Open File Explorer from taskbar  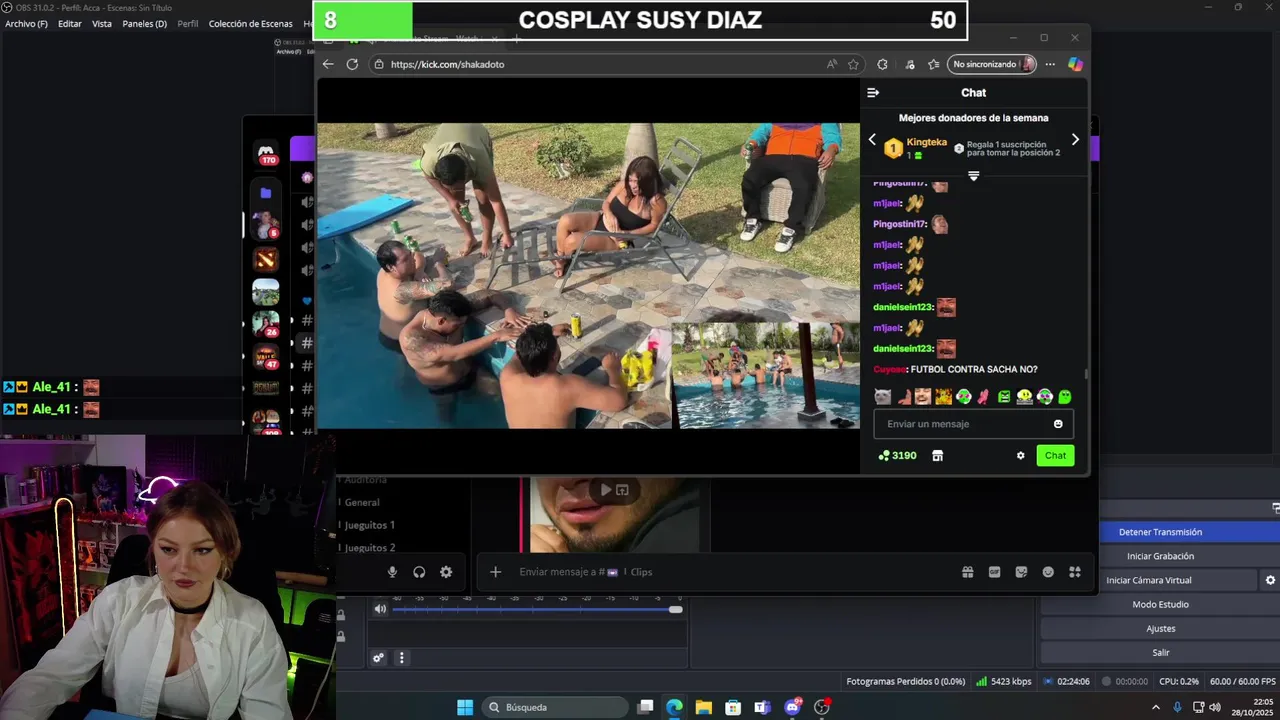(x=703, y=707)
